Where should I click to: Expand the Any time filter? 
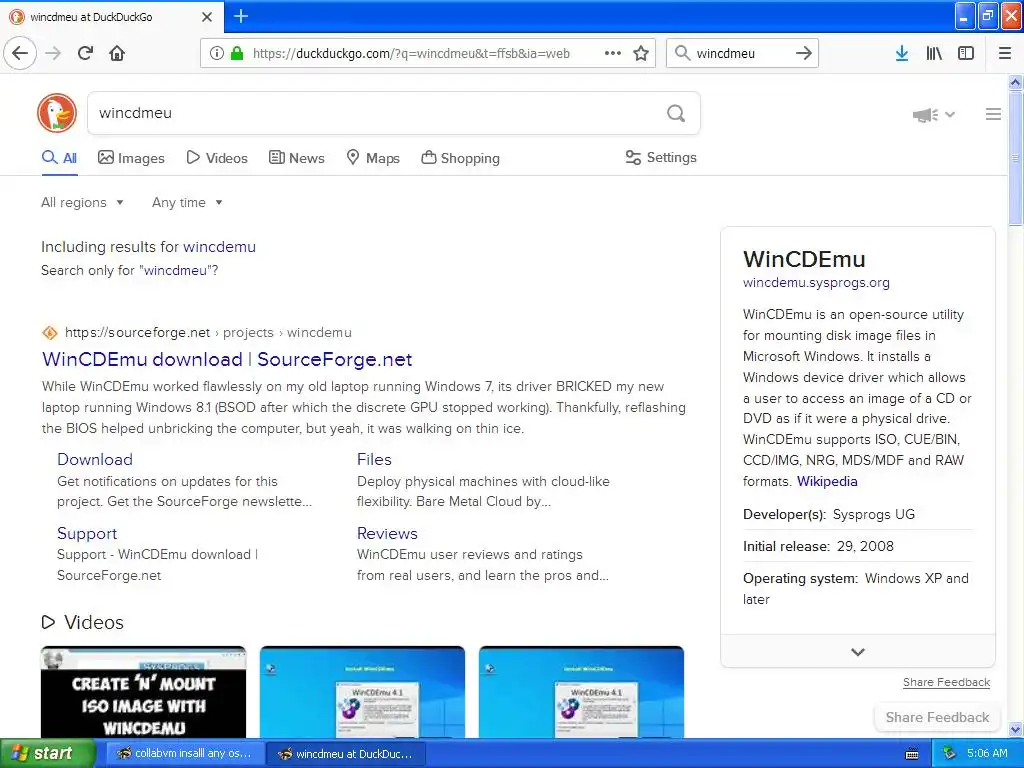[187, 202]
